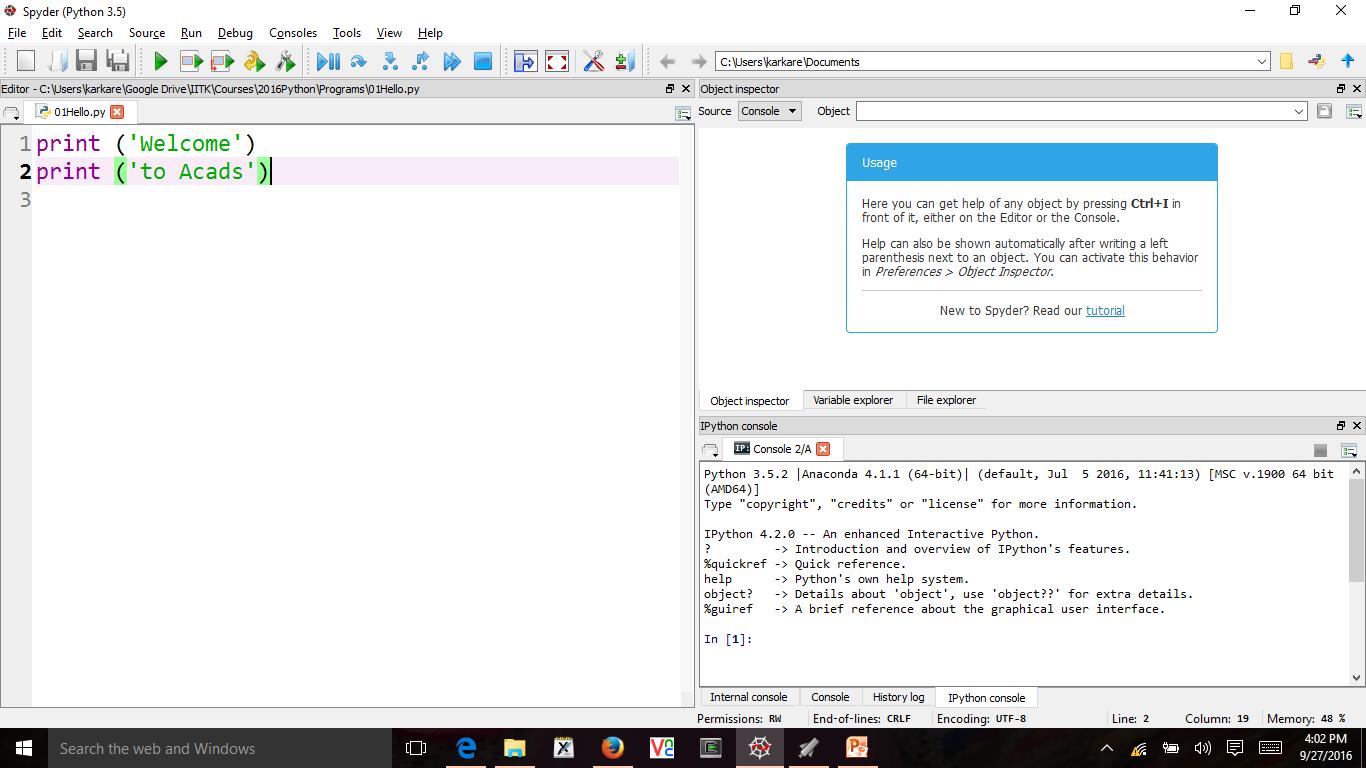Run the current file with the green Run icon
Screen dimensions: 1366x768
coord(160,60)
